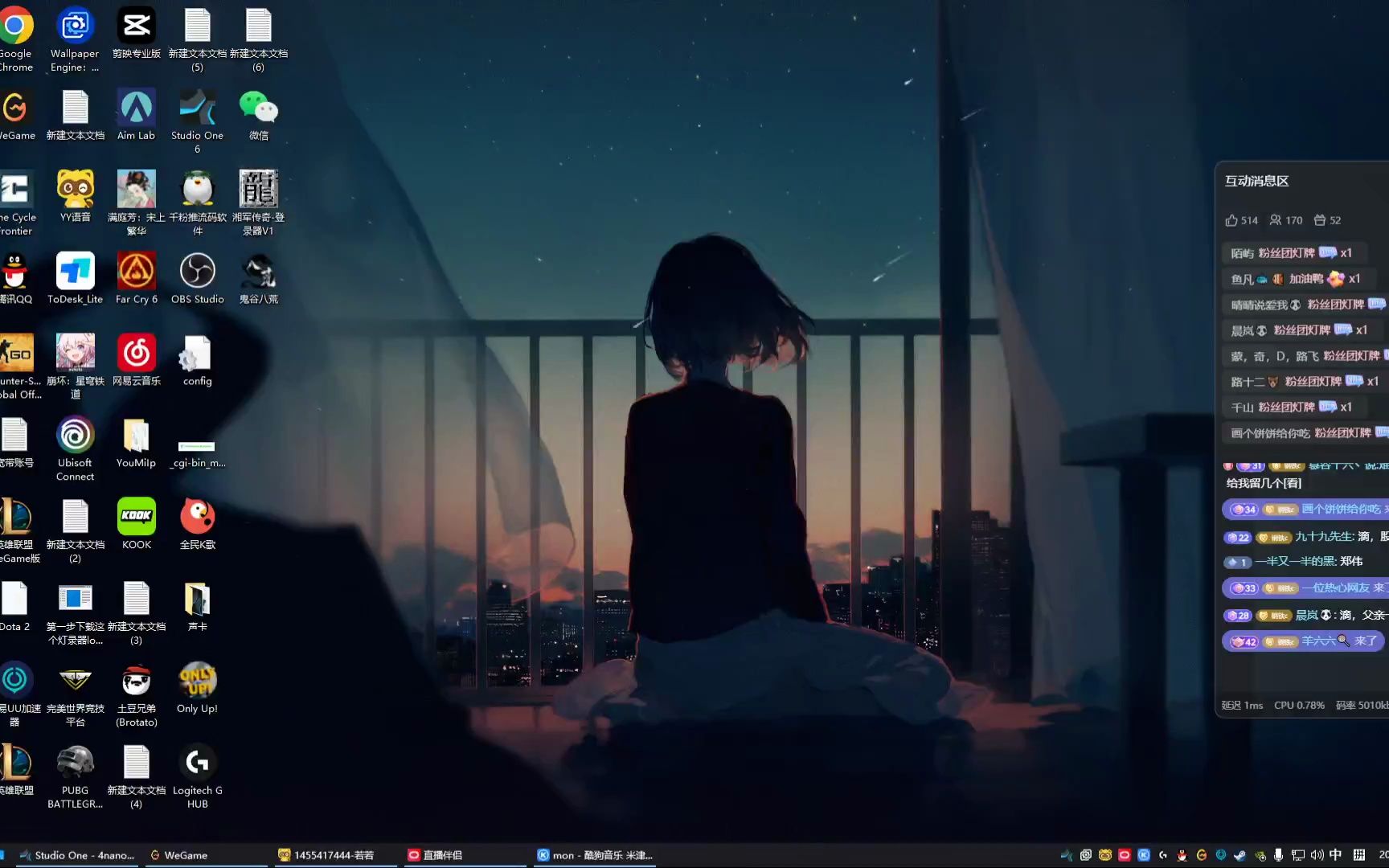Open OBS Studio from the desktop
The width and height of the screenshot is (1389, 868).
(197, 279)
